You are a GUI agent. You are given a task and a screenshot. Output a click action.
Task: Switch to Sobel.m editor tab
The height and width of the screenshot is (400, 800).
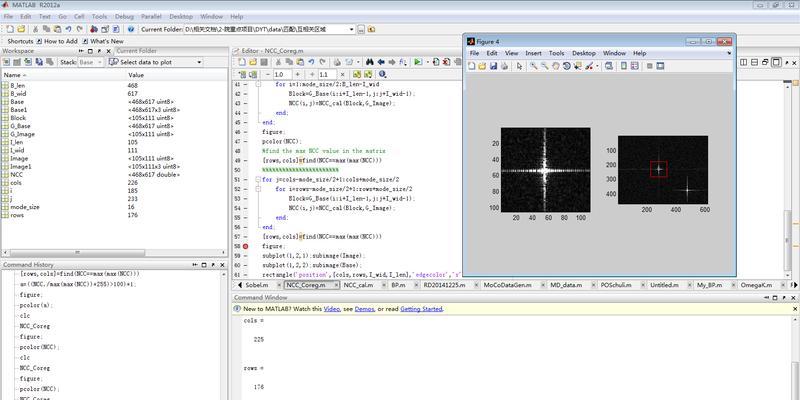pyautogui.click(x=256, y=285)
